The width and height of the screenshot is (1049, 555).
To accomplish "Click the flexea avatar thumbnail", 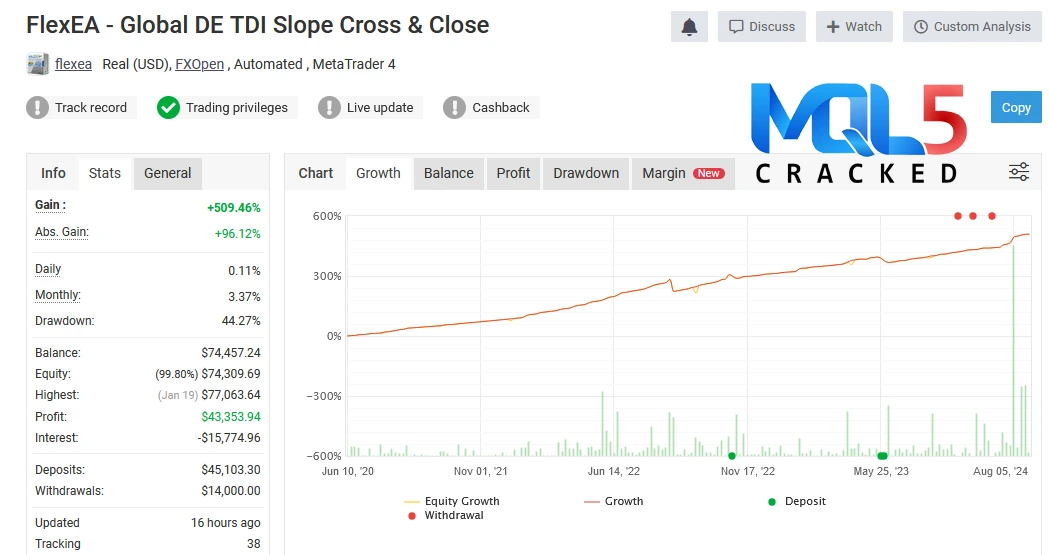I will pyautogui.click(x=37, y=64).
